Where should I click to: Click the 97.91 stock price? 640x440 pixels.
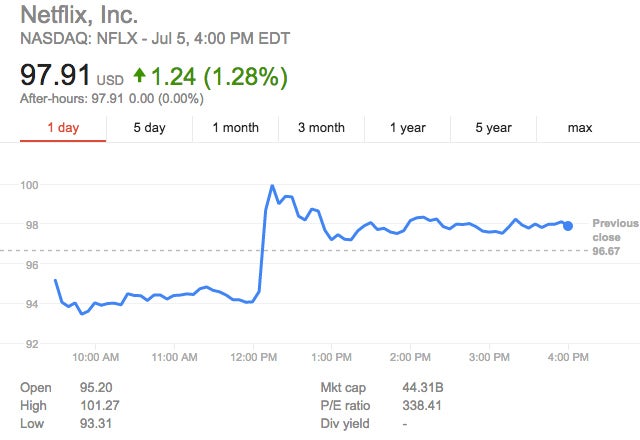tap(55, 74)
